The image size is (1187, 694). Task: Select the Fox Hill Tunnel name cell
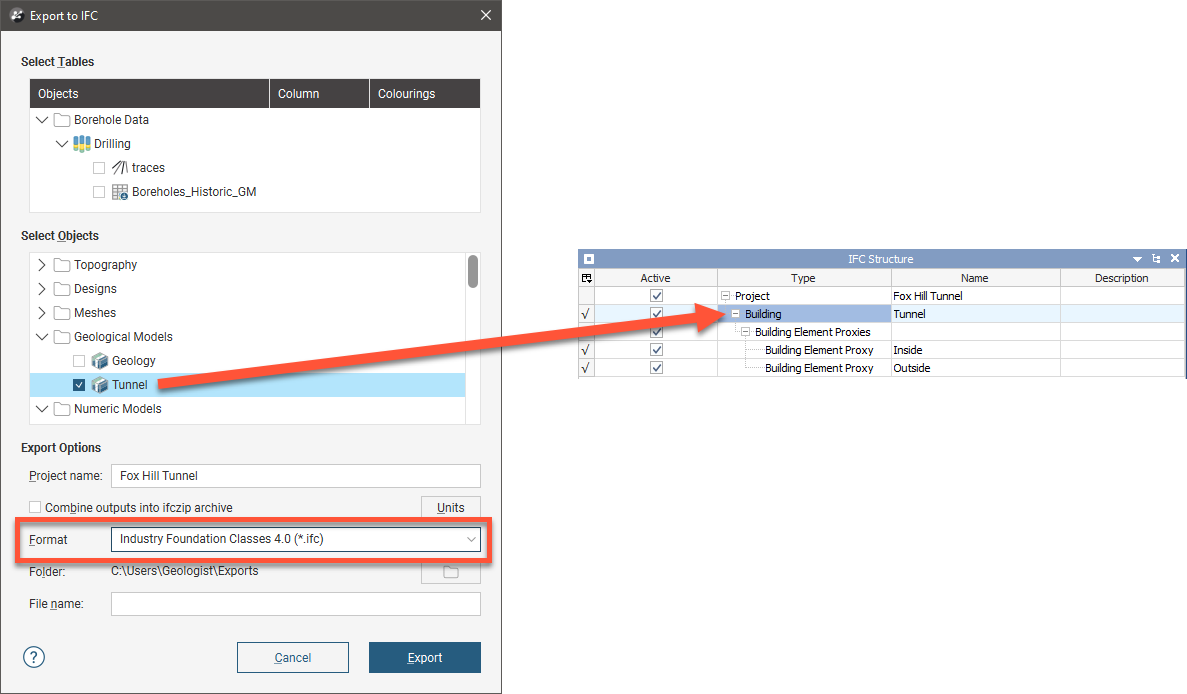[975, 296]
